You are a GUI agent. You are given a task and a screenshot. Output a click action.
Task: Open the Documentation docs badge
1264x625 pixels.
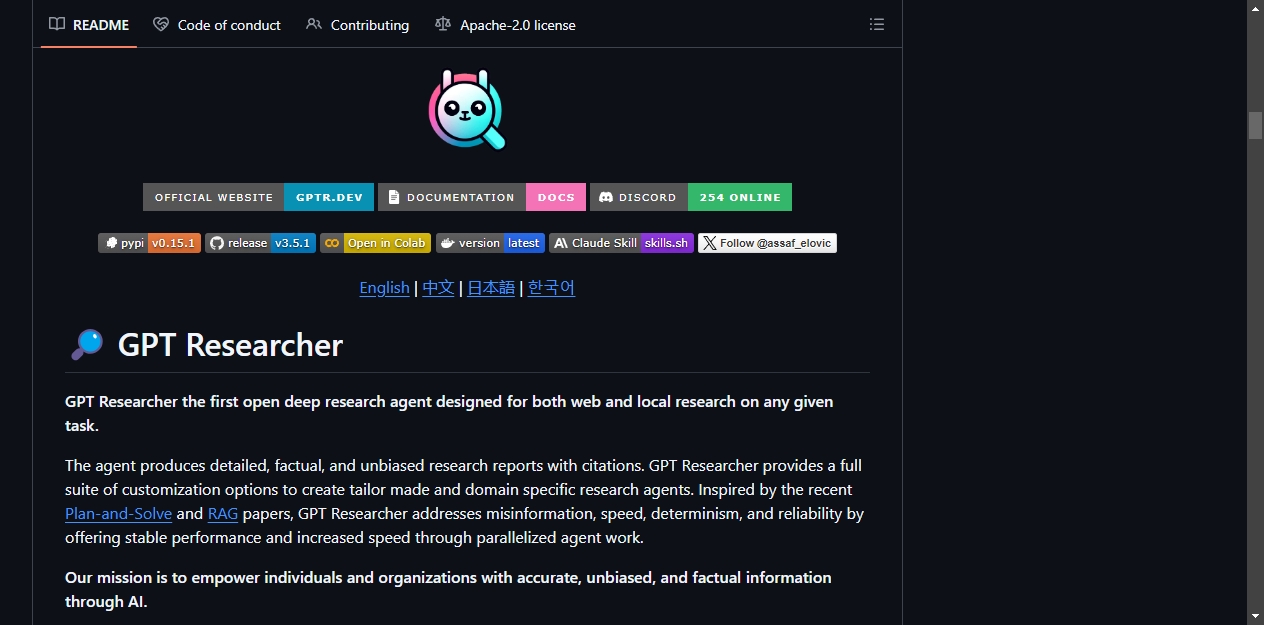[481, 197]
